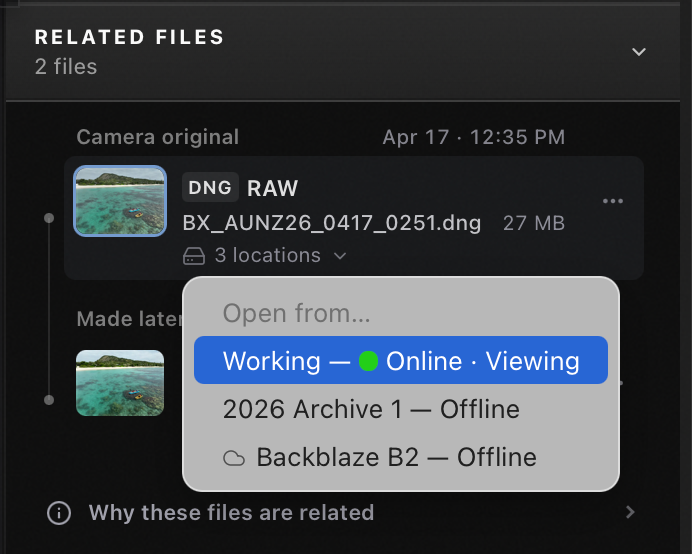Open the Made later thumbnail
The width and height of the screenshot is (692, 554).
point(120,383)
